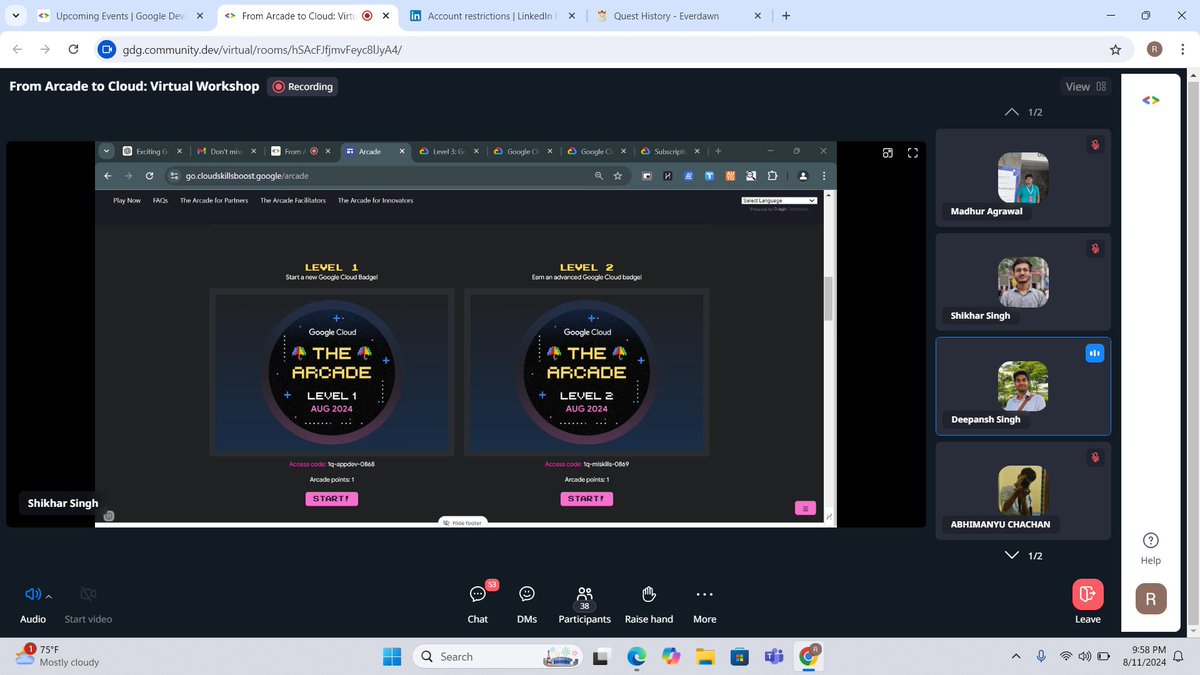Click muted mic icon on Madhur Agrawal tile
Image resolution: width=1200 pixels, height=675 pixels.
pos(1095,145)
